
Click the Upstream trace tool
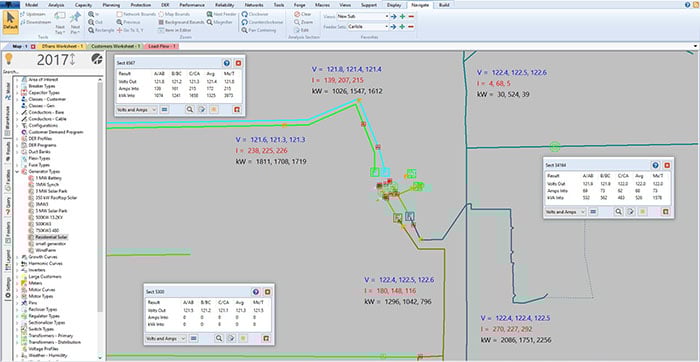click(33, 14)
